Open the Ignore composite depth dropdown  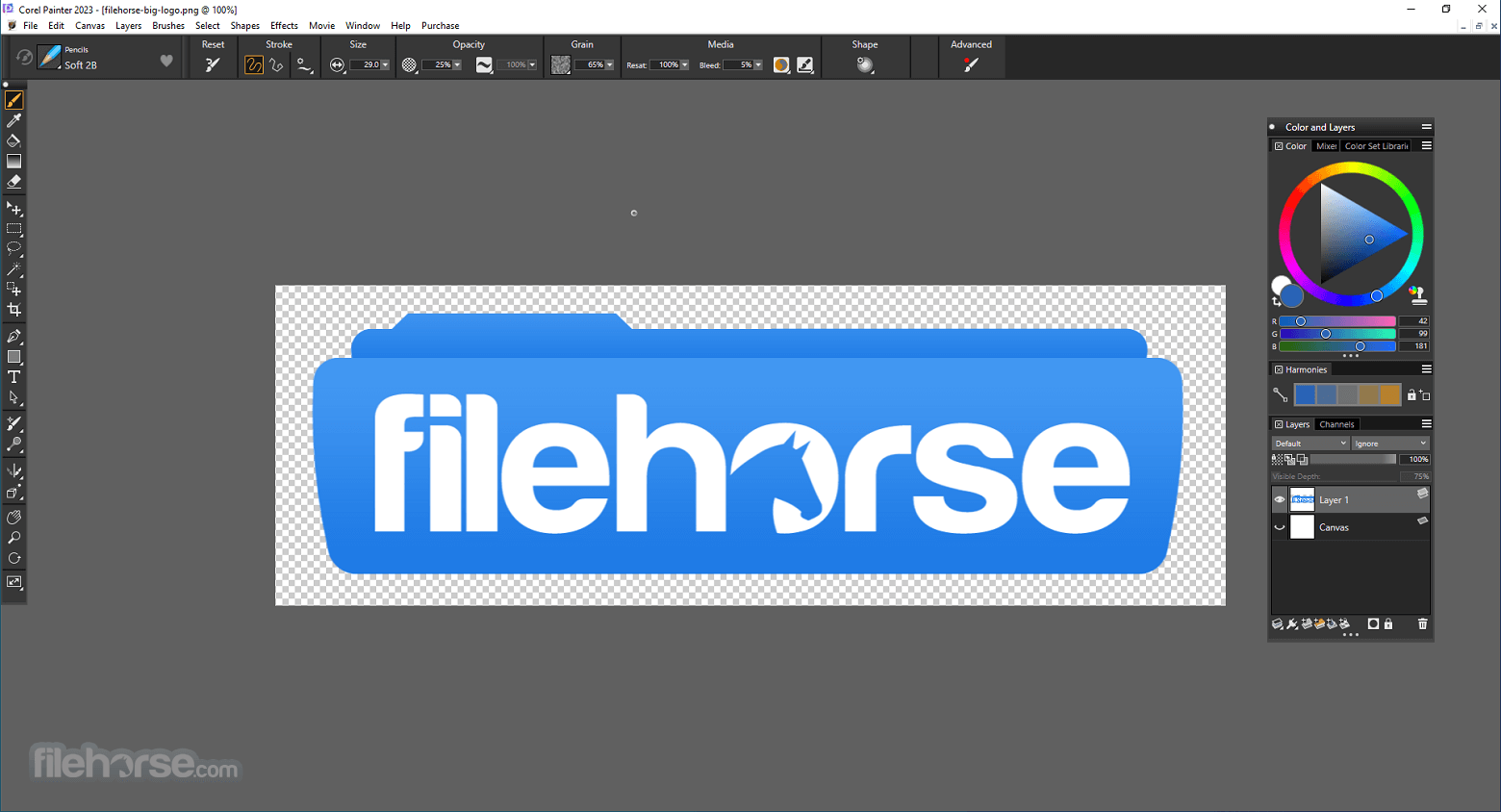click(x=1390, y=444)
